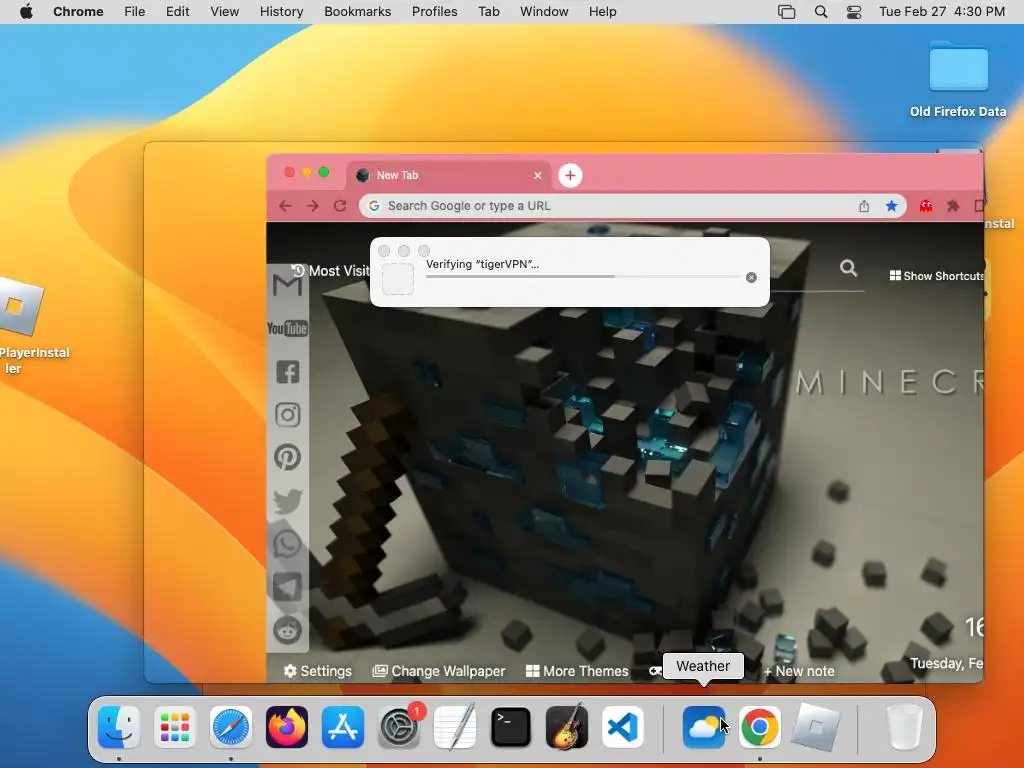Viewport: 1024px width, 768px height.
Task: Open Settings on the new tab page
Action: 317,671
